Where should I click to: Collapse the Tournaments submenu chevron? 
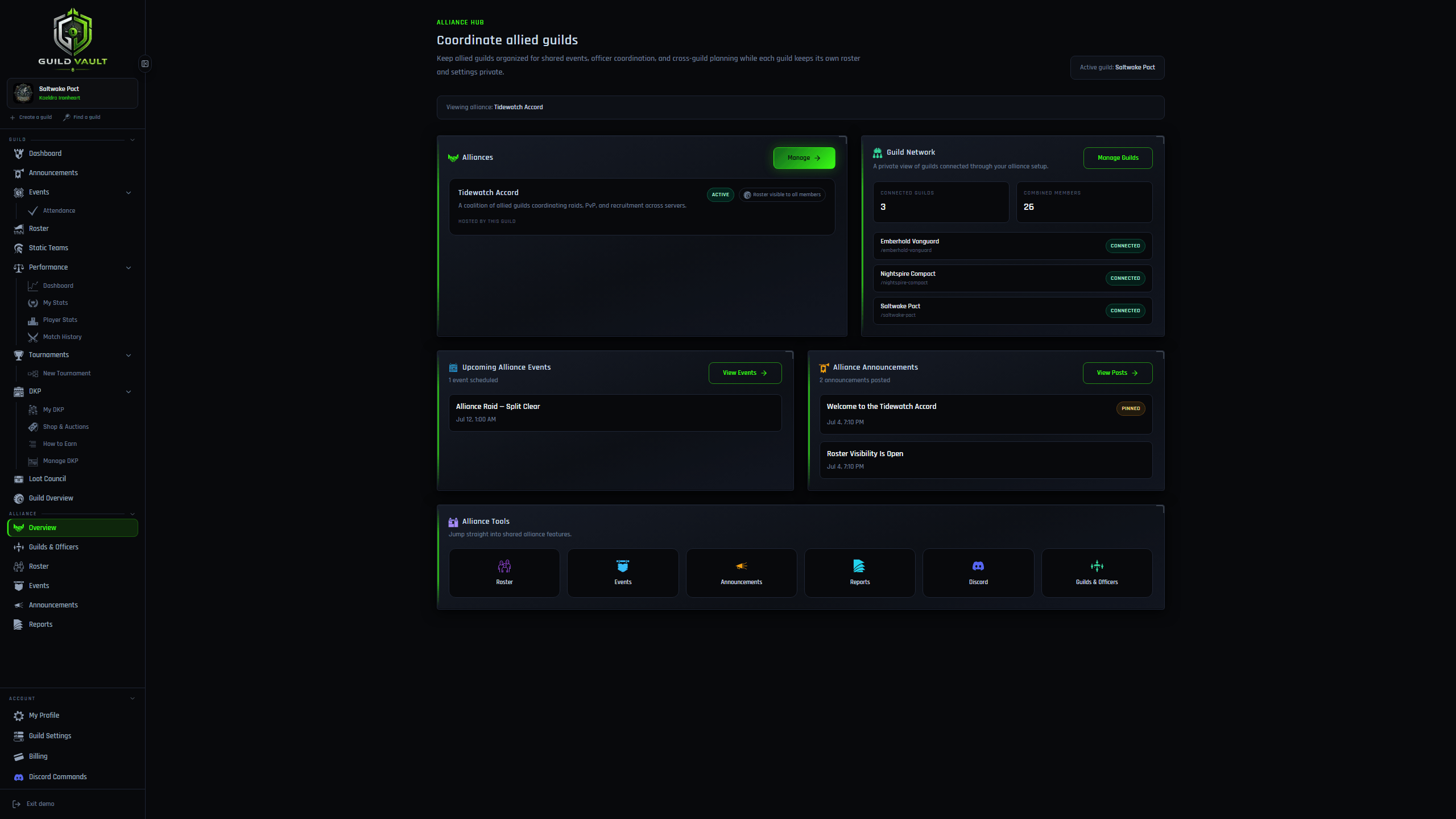point(129,355)
